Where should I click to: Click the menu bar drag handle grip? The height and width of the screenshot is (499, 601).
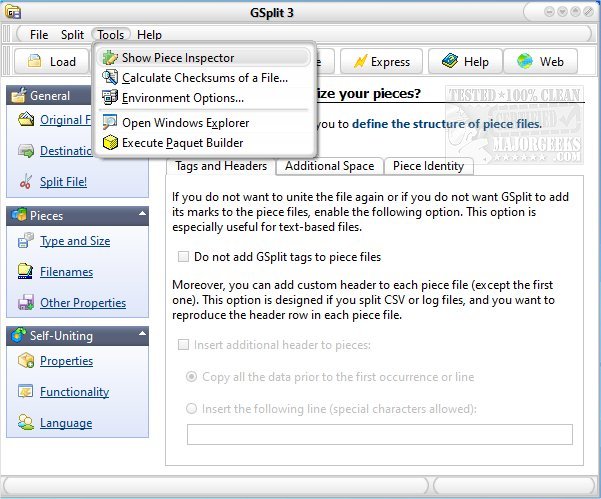6,34
